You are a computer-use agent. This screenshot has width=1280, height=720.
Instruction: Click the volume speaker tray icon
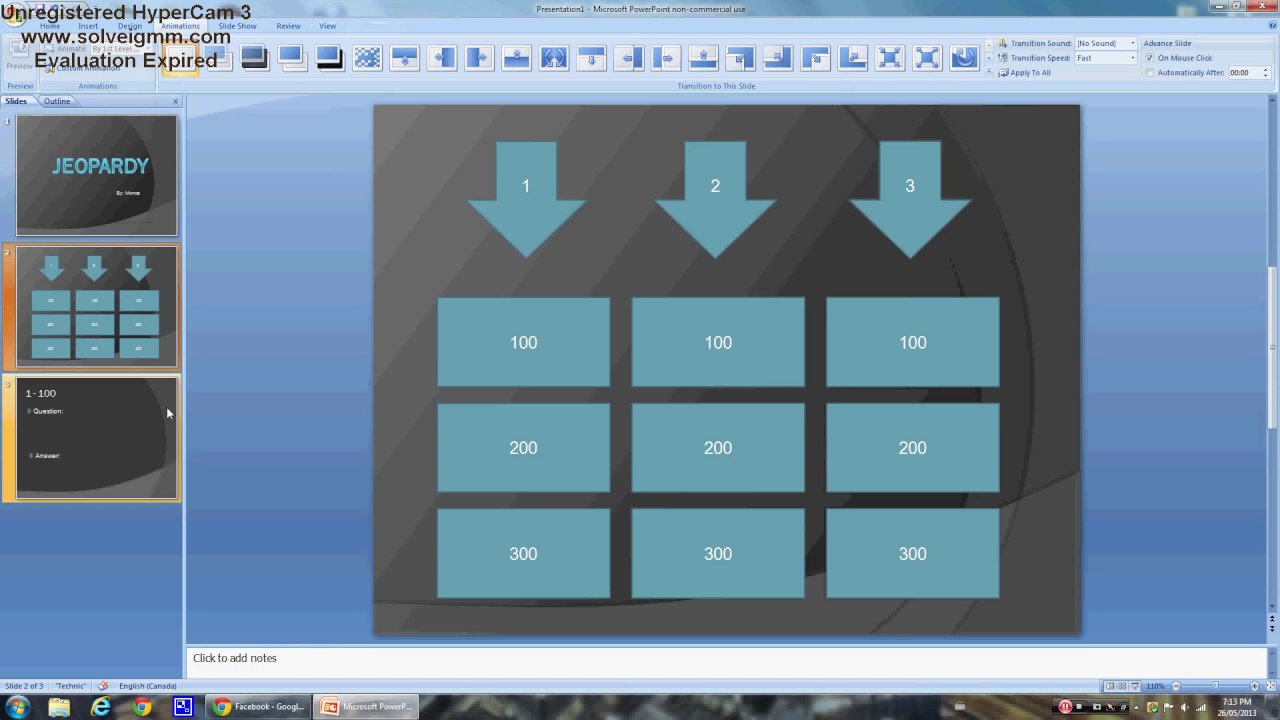point(1185,707)
